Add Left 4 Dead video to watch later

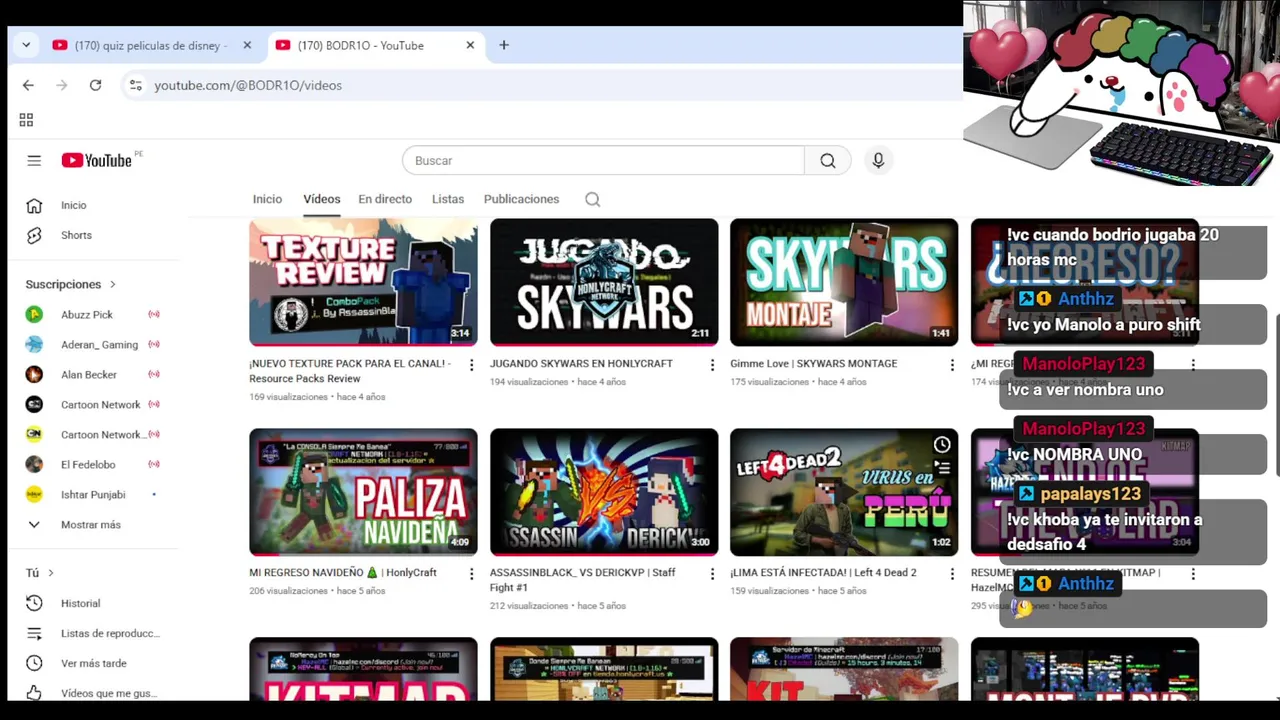[942, 444]
